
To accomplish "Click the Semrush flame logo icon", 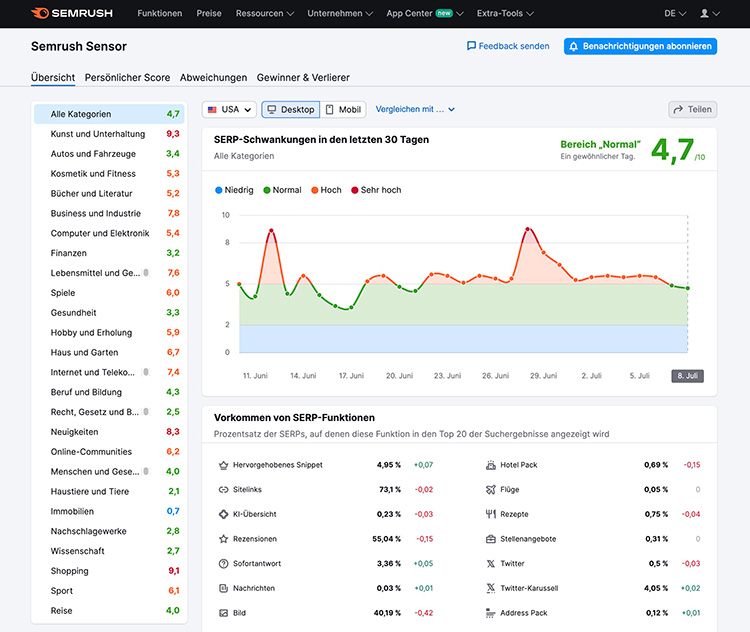I will pos(40,13).
